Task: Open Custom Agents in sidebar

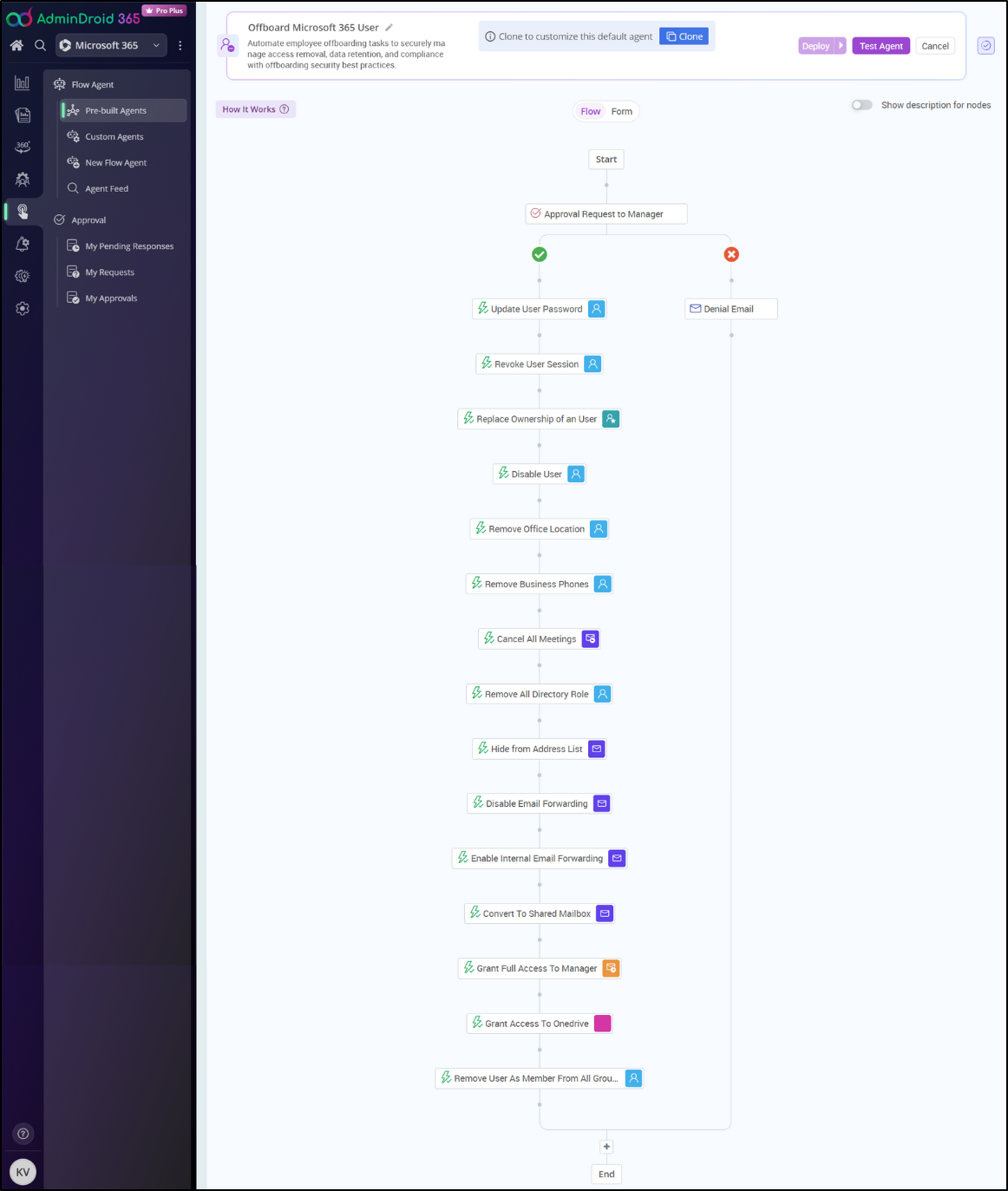Action: pos(114,137)
